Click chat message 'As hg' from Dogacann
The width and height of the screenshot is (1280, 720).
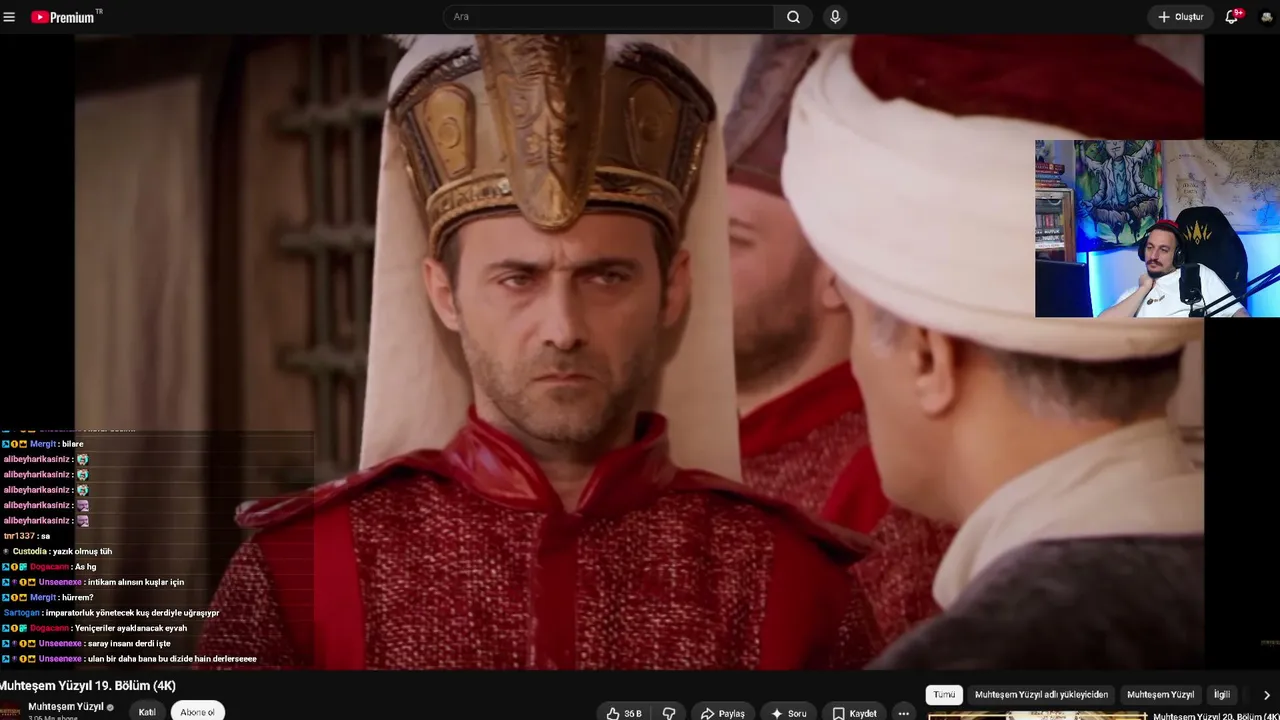click(86, 567)
